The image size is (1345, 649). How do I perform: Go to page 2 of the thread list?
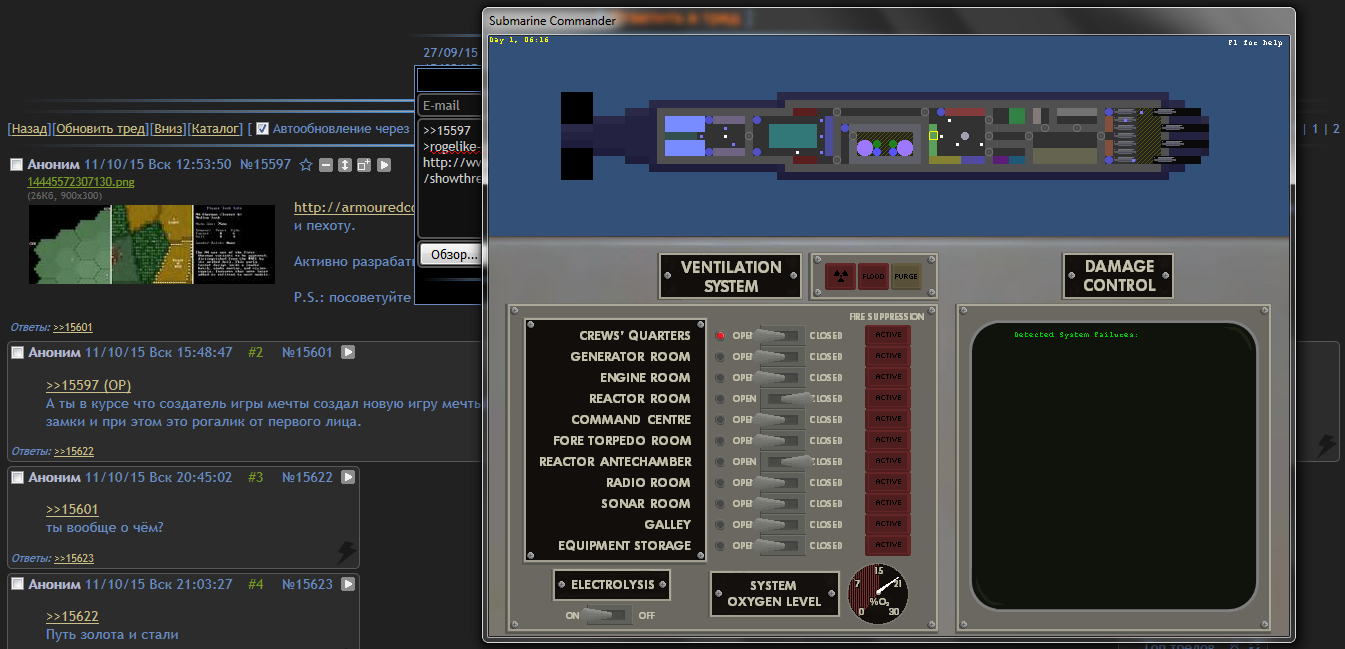pyautogui.click(x=1335, y=129)
